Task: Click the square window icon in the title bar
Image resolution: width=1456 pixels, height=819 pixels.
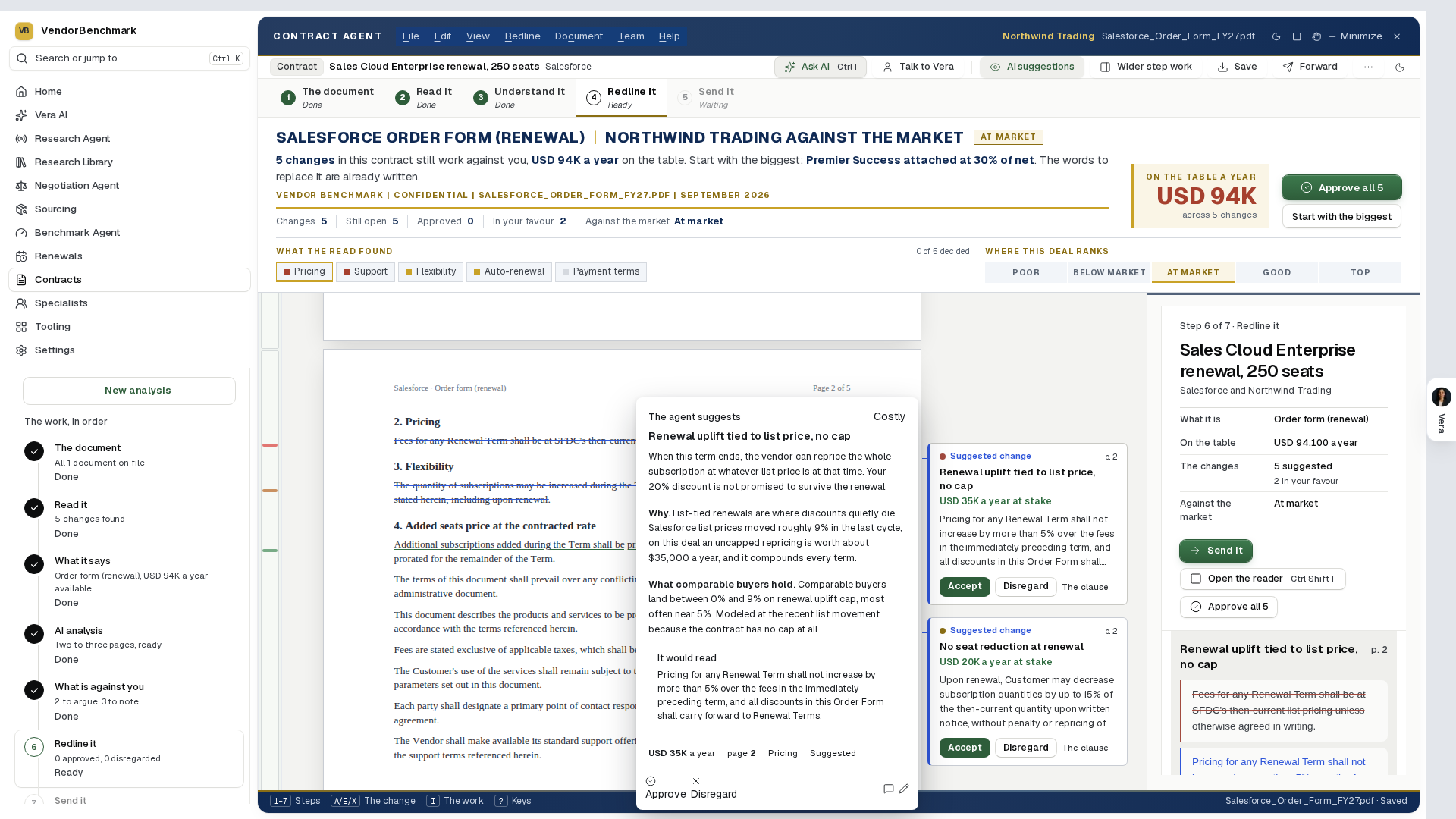Action: (x=1297, y=36)
